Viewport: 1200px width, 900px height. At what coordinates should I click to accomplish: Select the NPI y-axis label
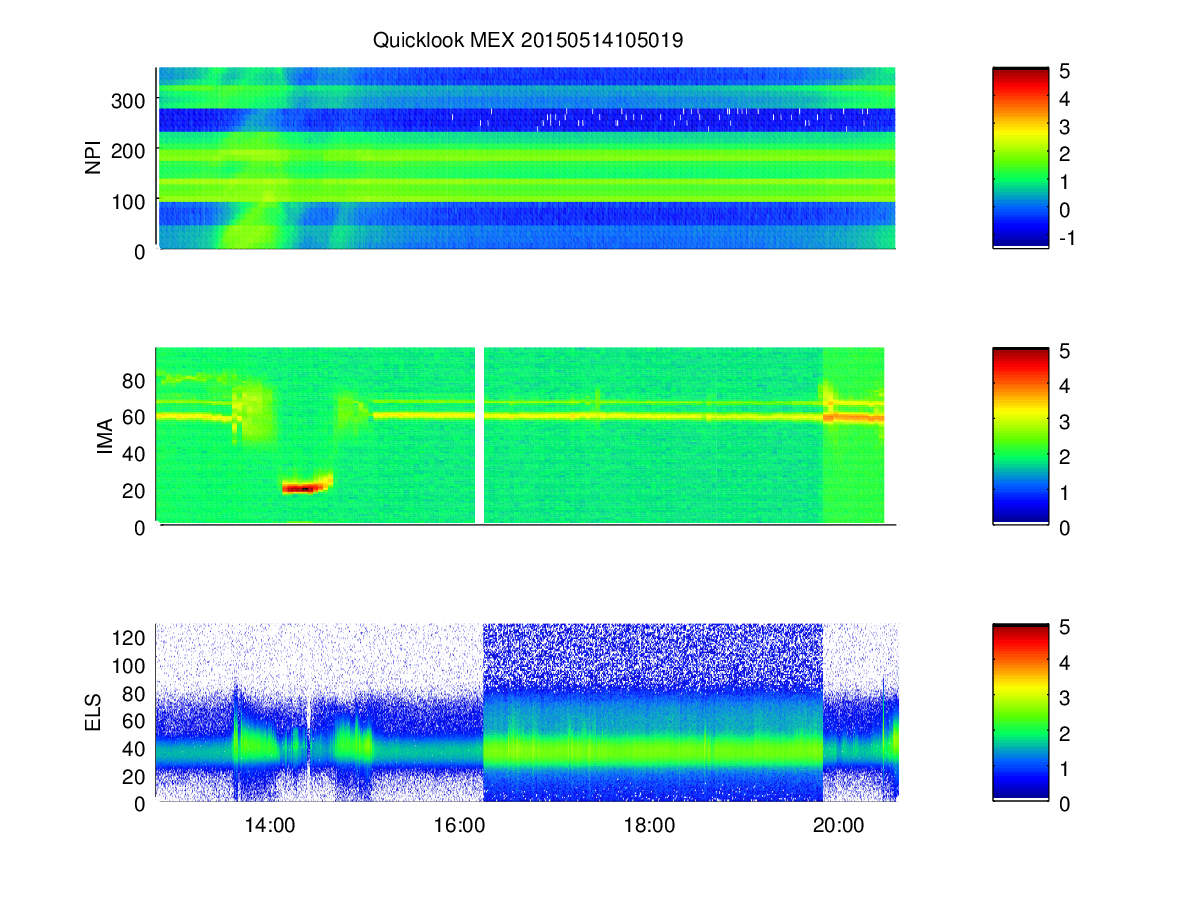click(x=94, y=158)
